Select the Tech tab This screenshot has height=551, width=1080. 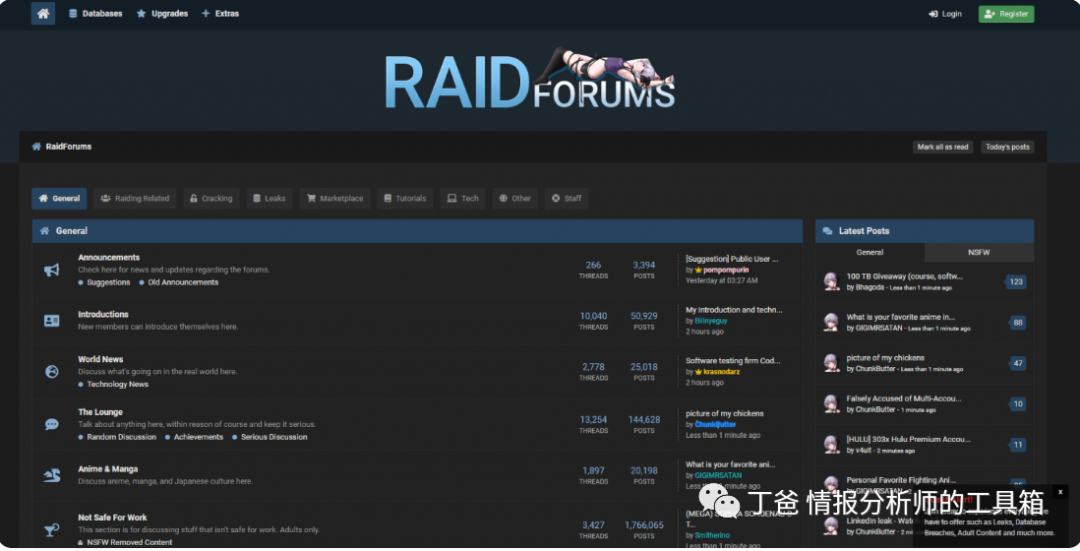[463, 198]
